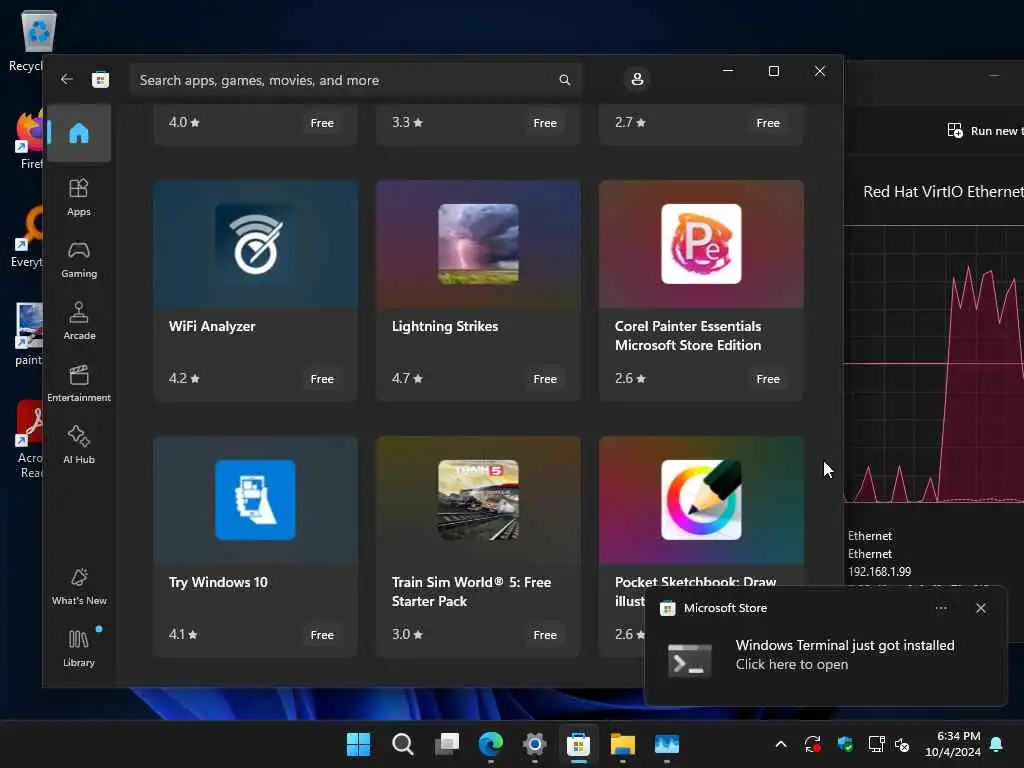The image size is (1024, 768).
Task: Open notification options ellipsis menu
Action: [x=941, y=608]
